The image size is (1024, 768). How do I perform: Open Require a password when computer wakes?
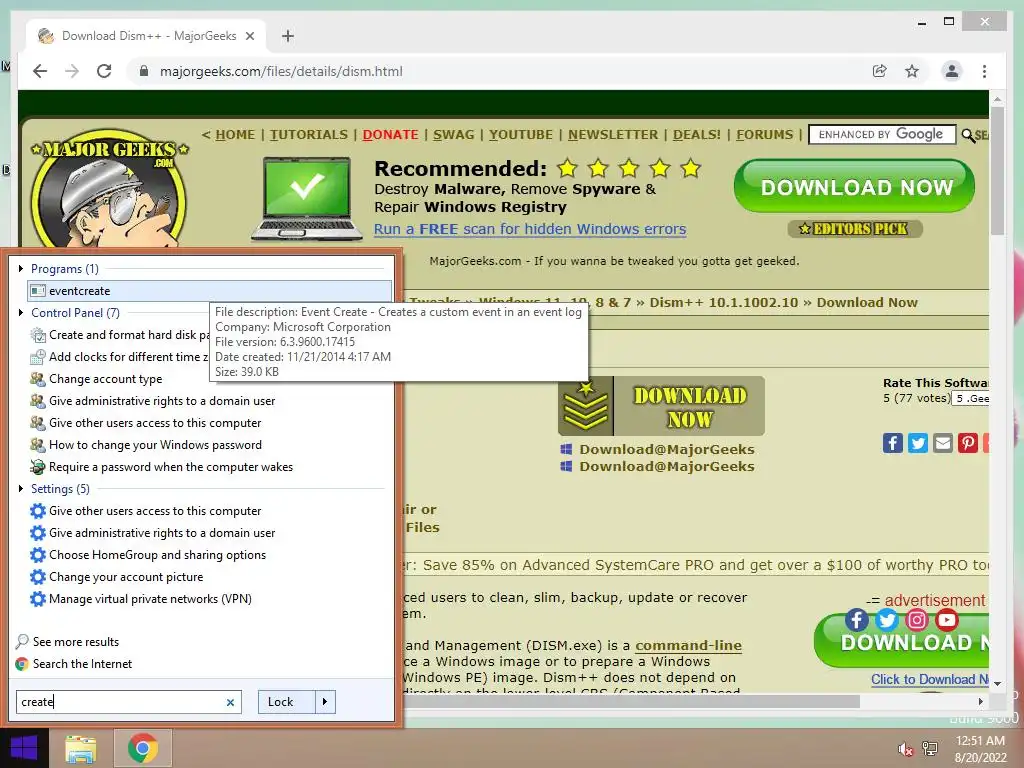pos(171,467)
